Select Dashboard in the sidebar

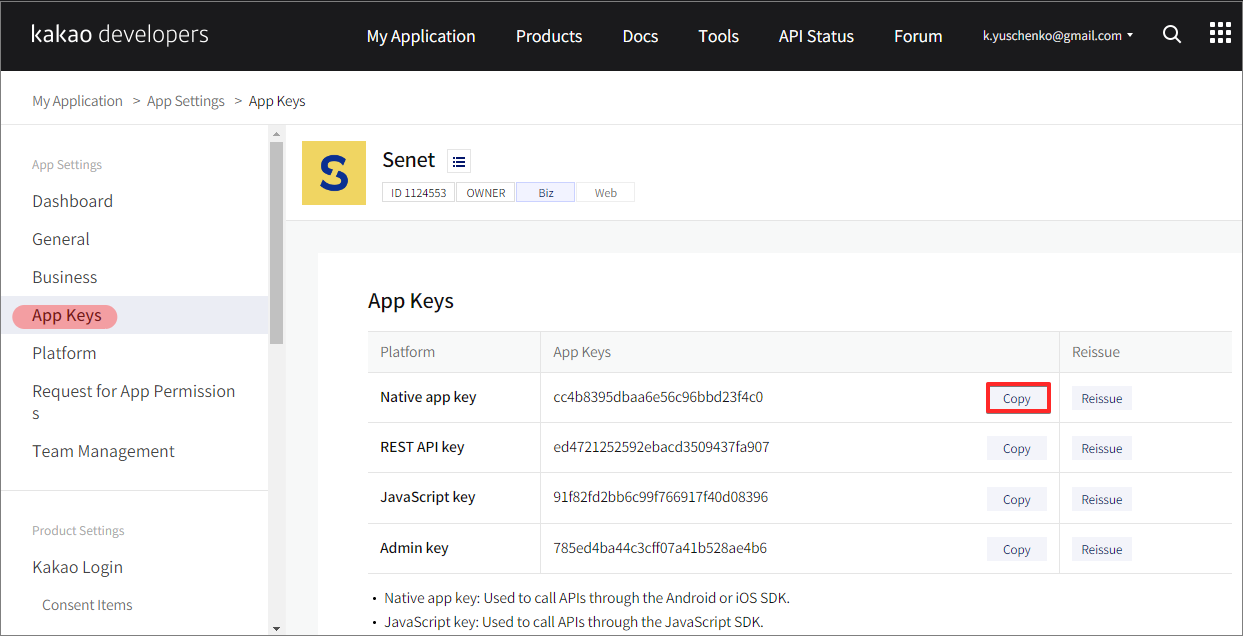[73, 201]
